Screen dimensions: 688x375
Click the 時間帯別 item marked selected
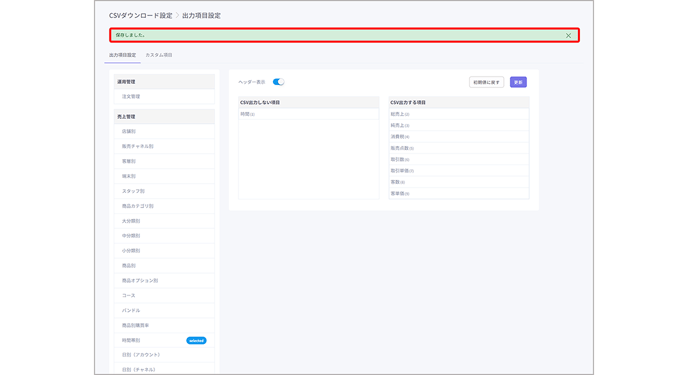[x=164, y=340]
